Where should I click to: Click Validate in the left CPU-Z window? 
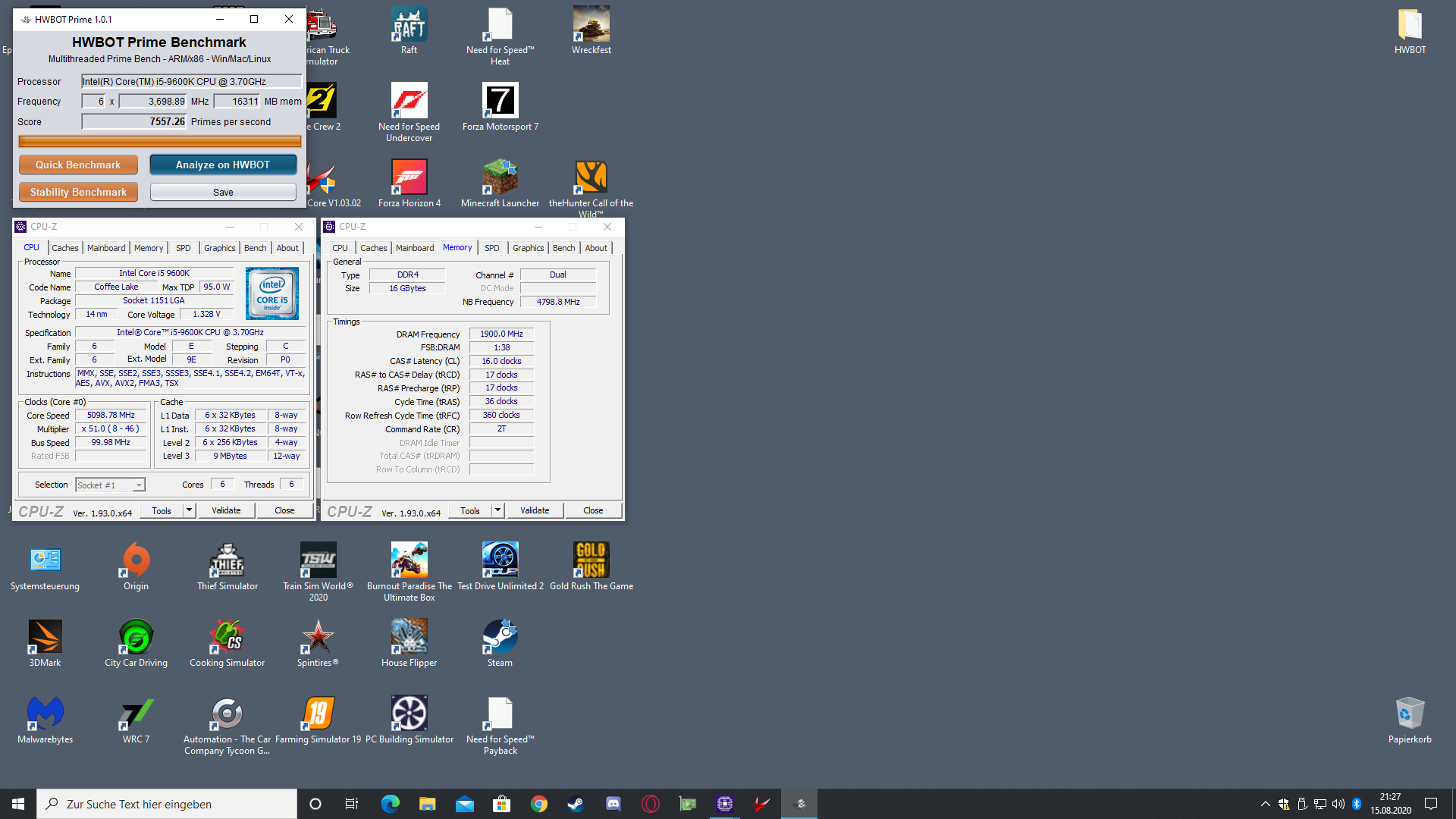click(x=226, y=510)
